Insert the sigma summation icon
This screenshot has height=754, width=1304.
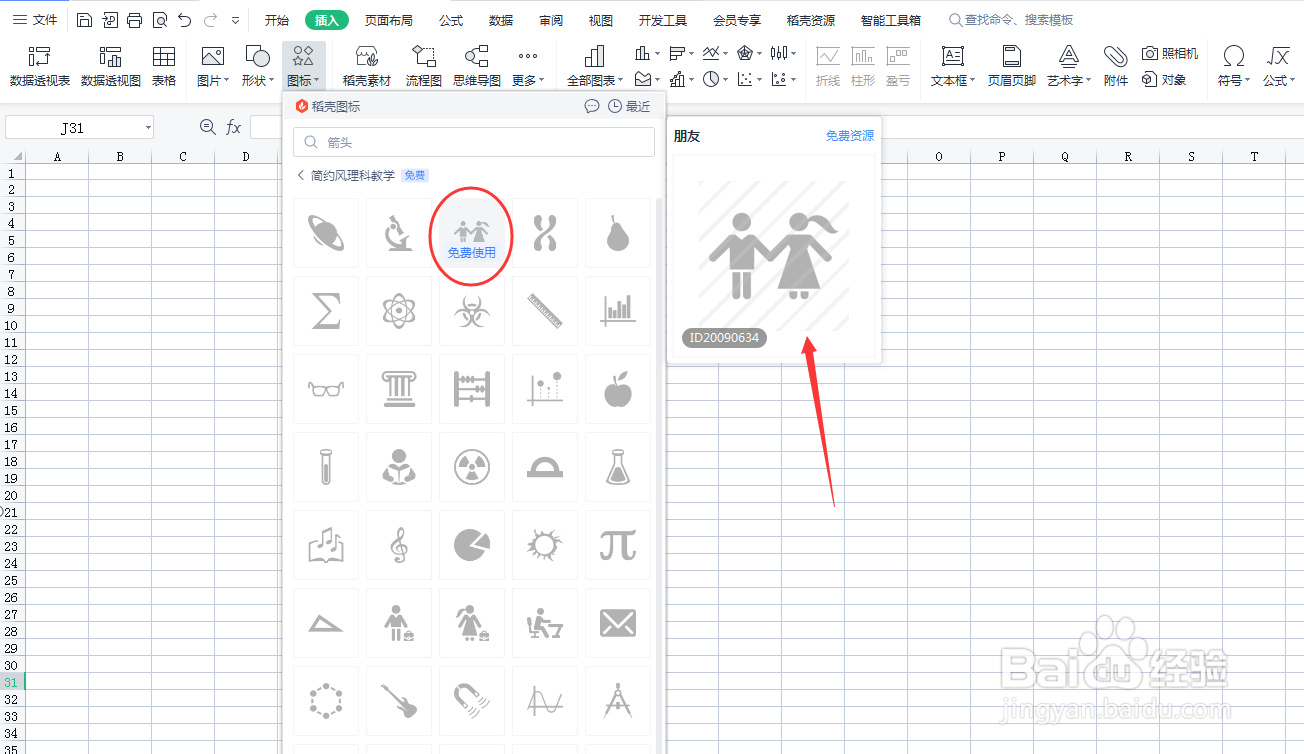point(326,311)
